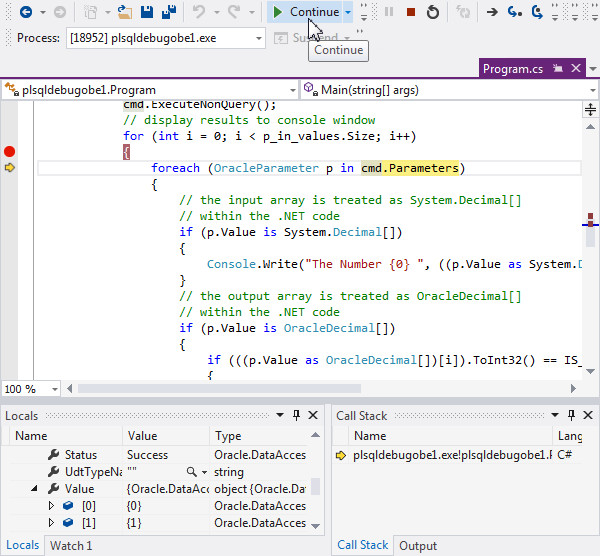Screen dimensions: 600x556
Task: Click the Value column header in Locals
Action: coord(166,436)
